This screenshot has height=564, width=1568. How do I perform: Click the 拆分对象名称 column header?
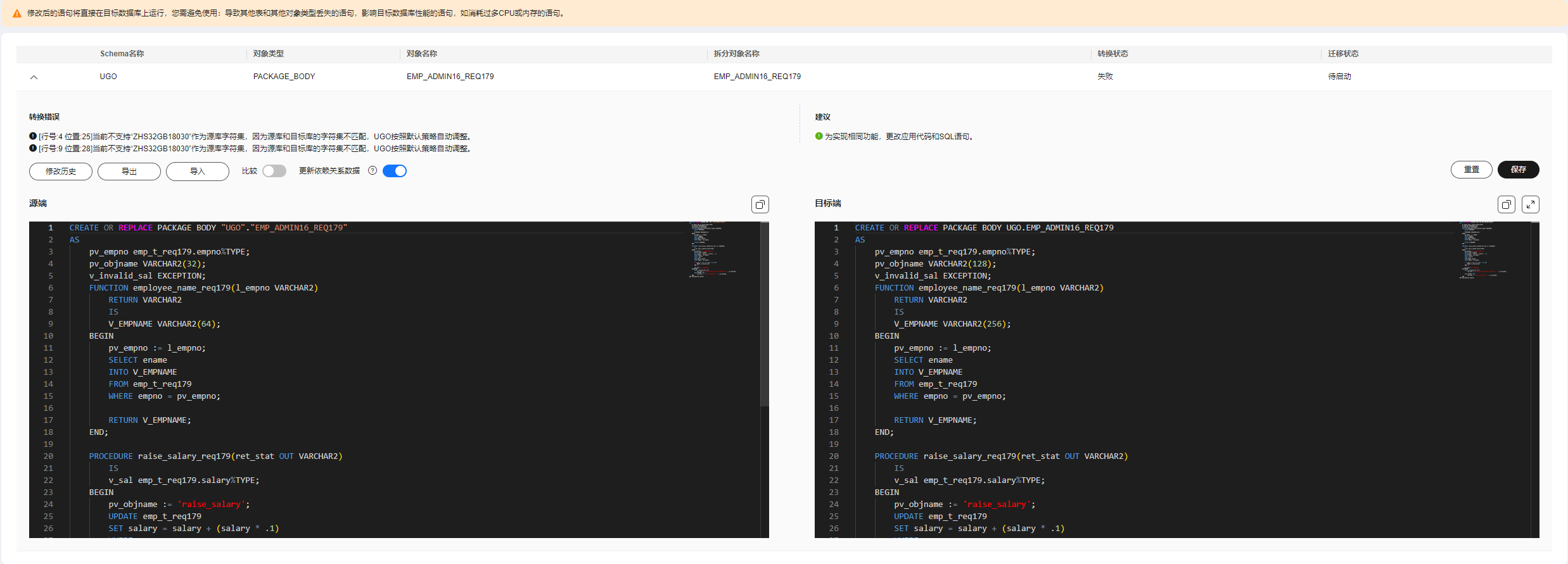737,54
